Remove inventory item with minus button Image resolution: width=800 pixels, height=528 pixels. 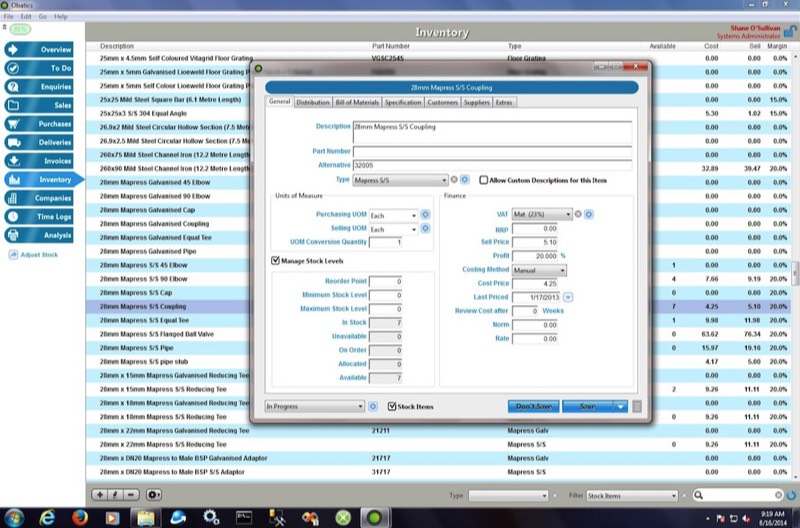131,494
